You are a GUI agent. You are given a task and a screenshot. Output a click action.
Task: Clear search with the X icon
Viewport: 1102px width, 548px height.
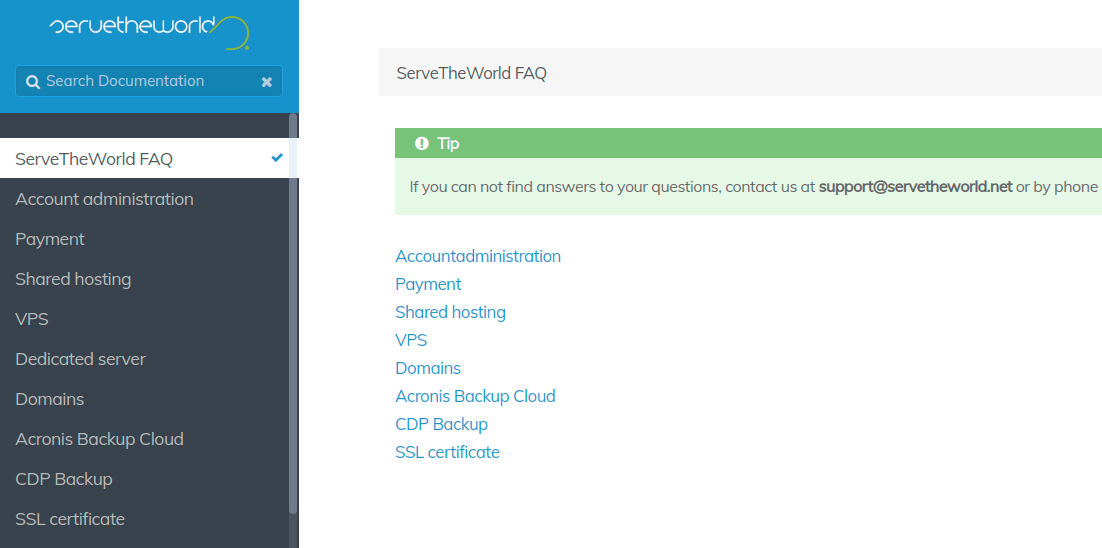pyautogui.click(x=266, y=81)
